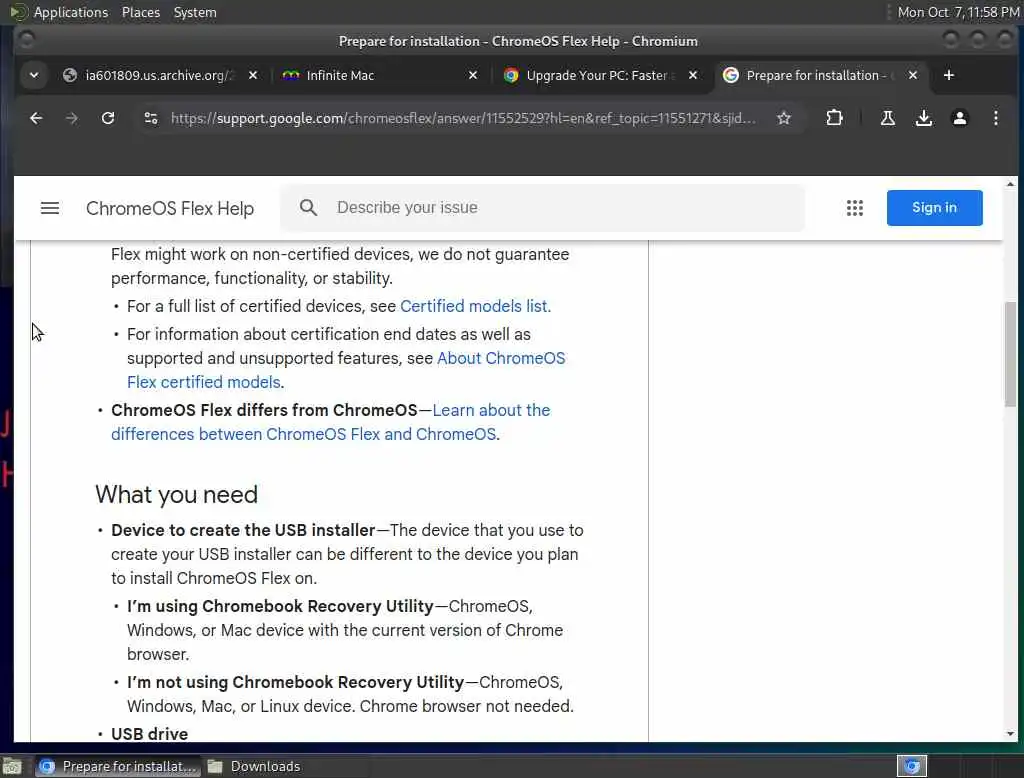The image size is (1024, 778).
Task: Click the ChromeOS Flex Help title
Action: tap(170, 208)
